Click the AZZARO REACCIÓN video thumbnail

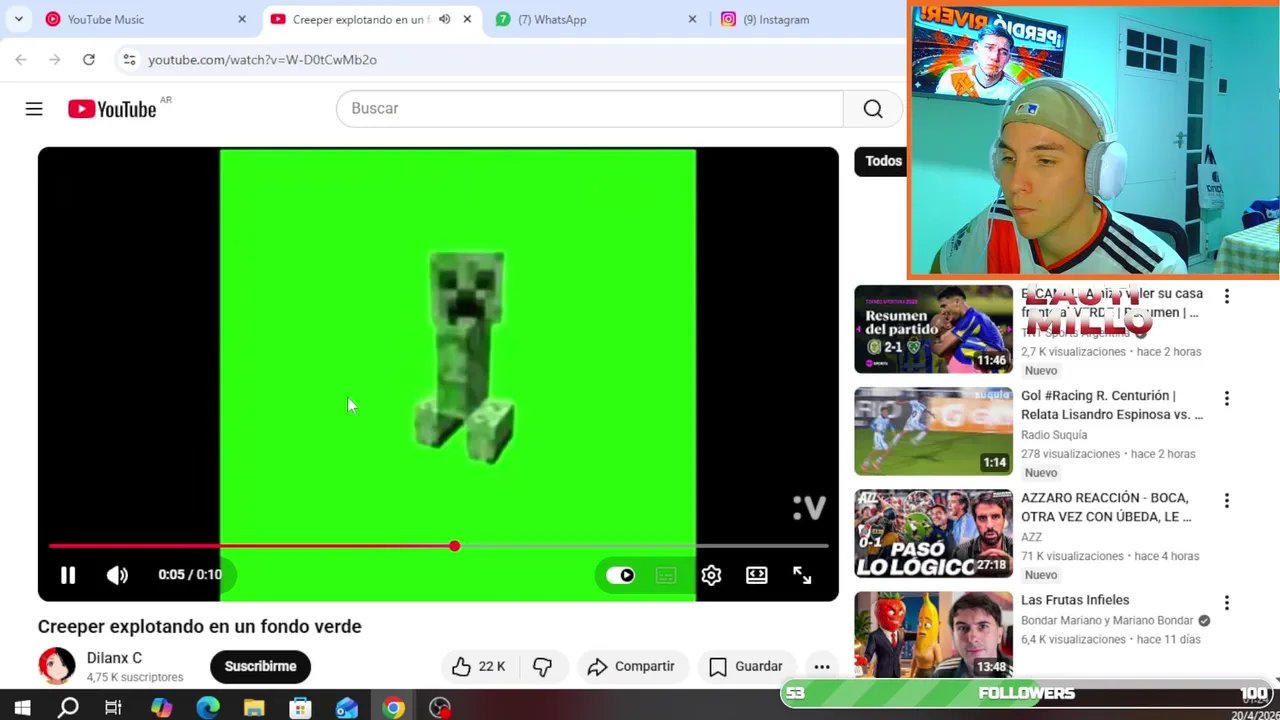point(933,533)
